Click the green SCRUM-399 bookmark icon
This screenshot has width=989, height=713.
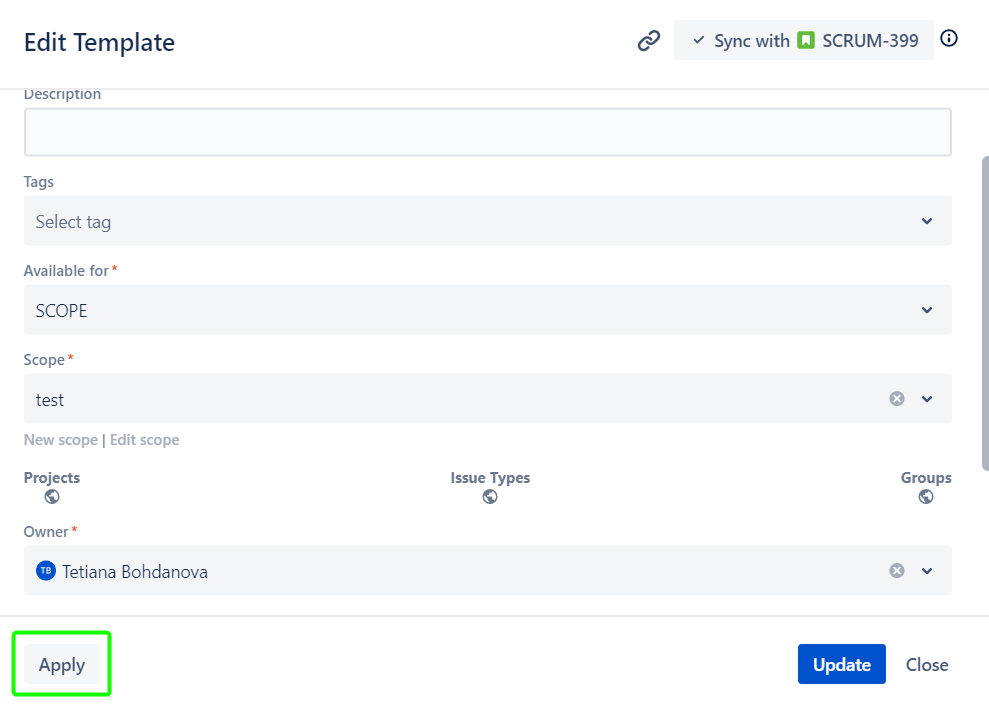(806, 41)
